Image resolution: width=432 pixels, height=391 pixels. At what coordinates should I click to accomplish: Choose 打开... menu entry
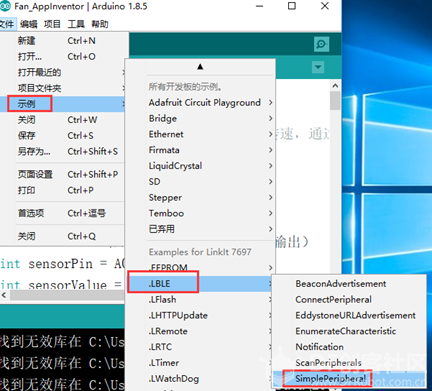(x=63, y=57)
